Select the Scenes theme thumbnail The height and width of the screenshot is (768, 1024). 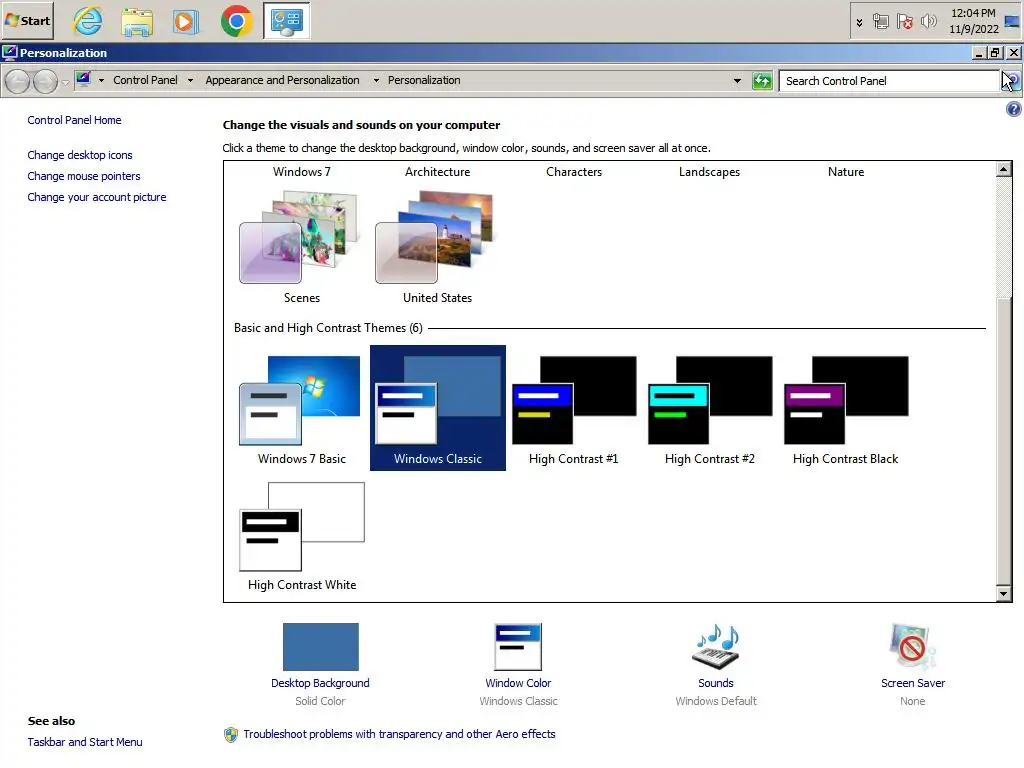pyautogui.click(x=300, y=236)
